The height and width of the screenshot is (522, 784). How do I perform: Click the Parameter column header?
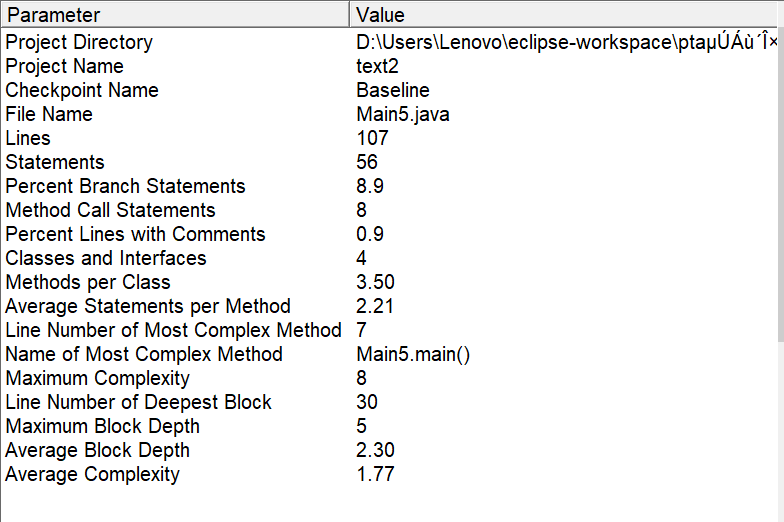(175, 14)
